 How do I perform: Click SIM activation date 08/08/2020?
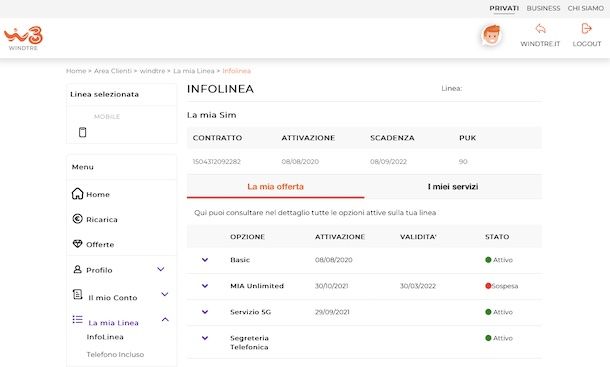point(300,162)
